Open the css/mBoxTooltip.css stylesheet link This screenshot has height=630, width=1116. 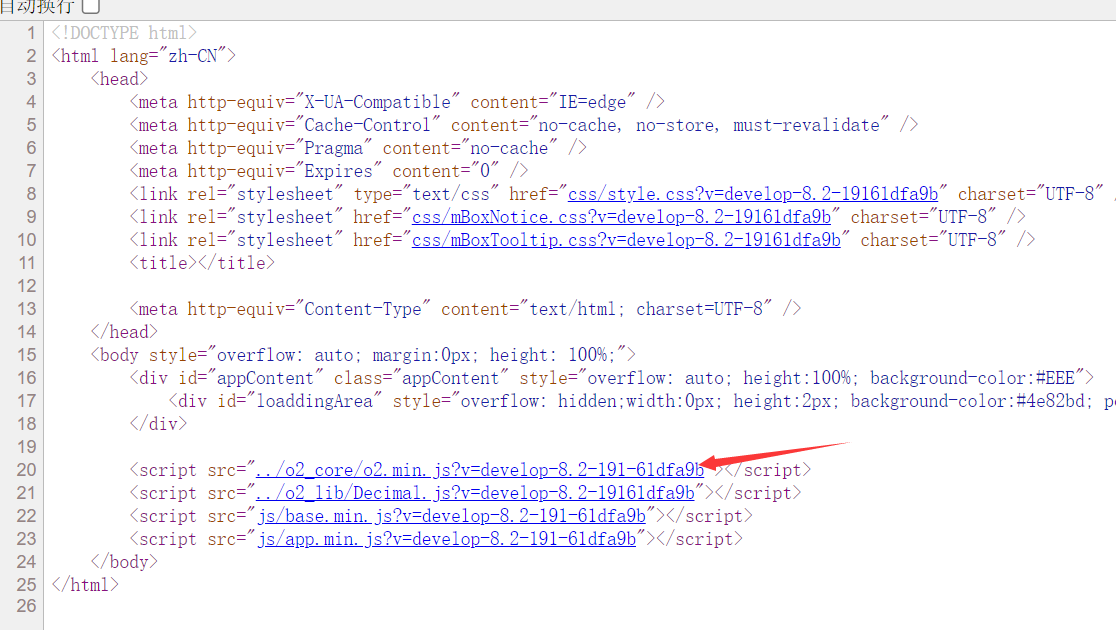click(626, 240)
